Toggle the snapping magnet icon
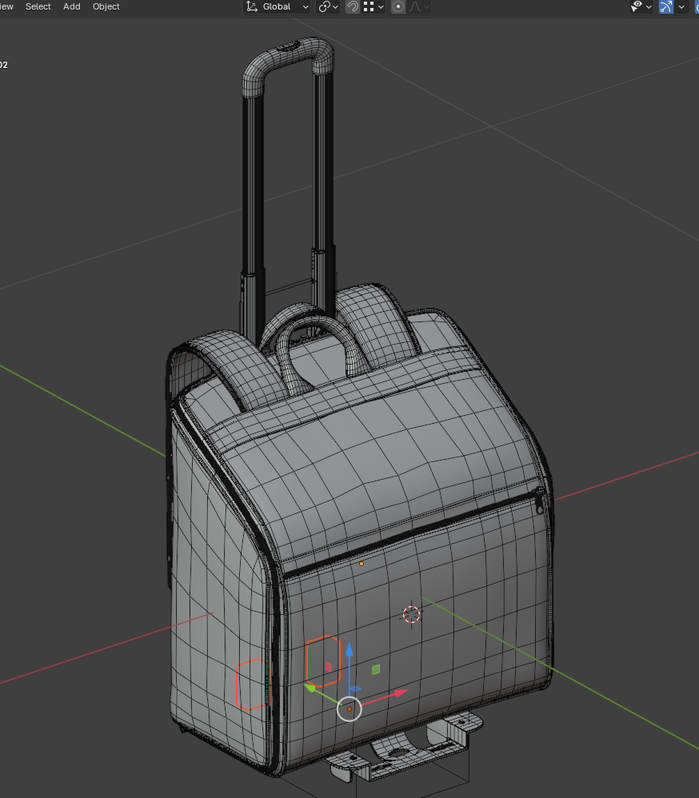 click(x=352, y=7)
